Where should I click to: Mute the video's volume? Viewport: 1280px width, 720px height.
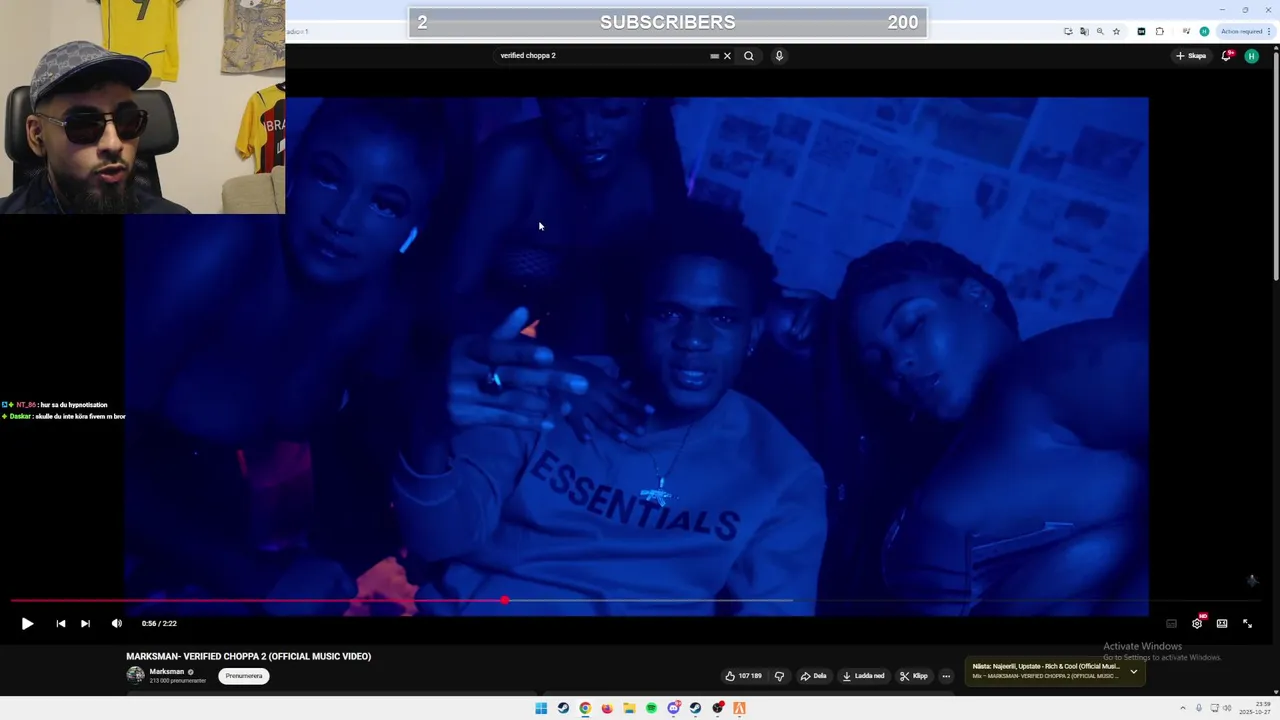116,623
